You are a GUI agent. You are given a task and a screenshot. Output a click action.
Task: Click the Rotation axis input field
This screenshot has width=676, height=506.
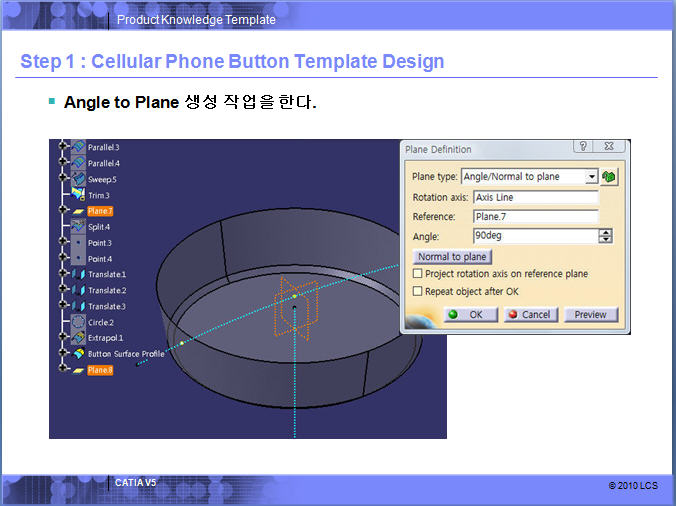click(x=535, y=197)
